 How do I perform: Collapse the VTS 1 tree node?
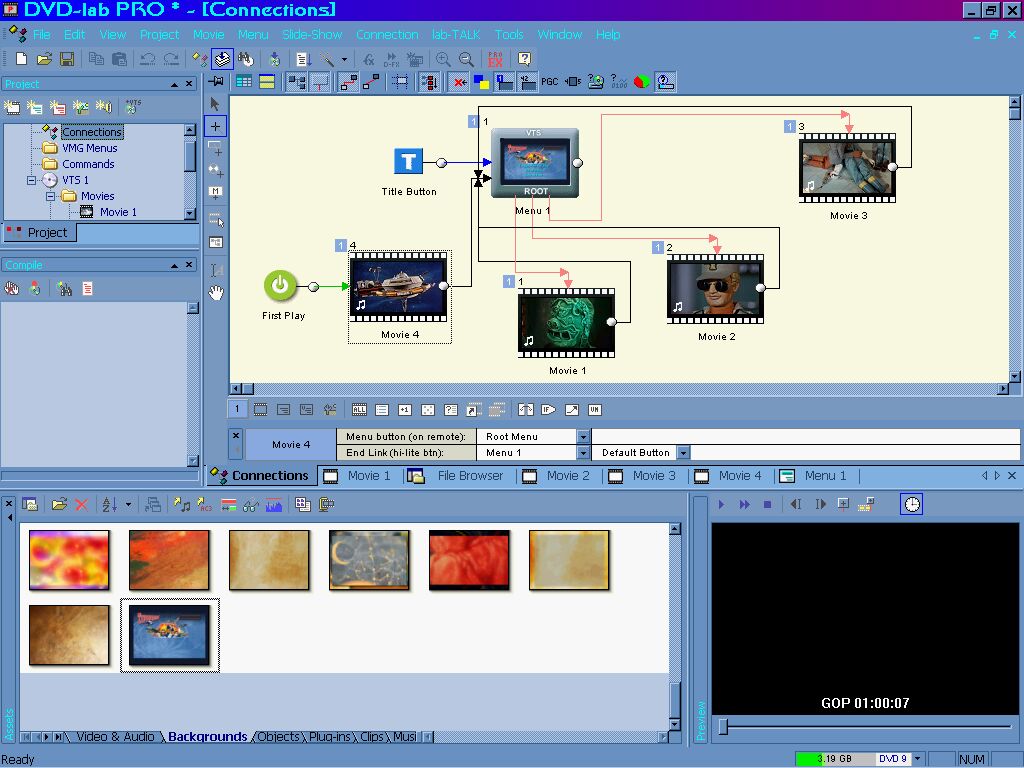pyautogui.click(x=31, y=180)
